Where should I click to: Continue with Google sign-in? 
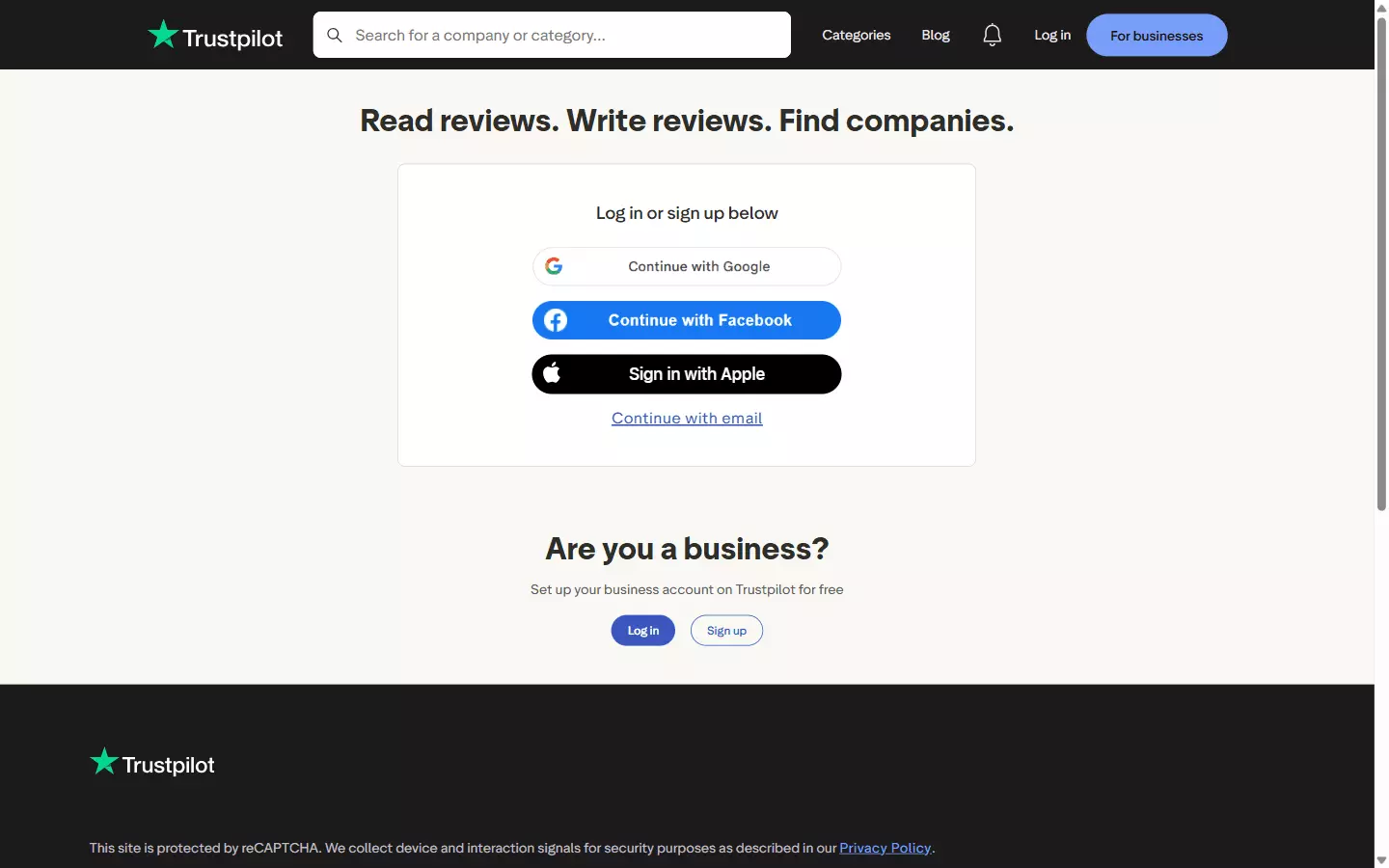[x=687, y=266]
